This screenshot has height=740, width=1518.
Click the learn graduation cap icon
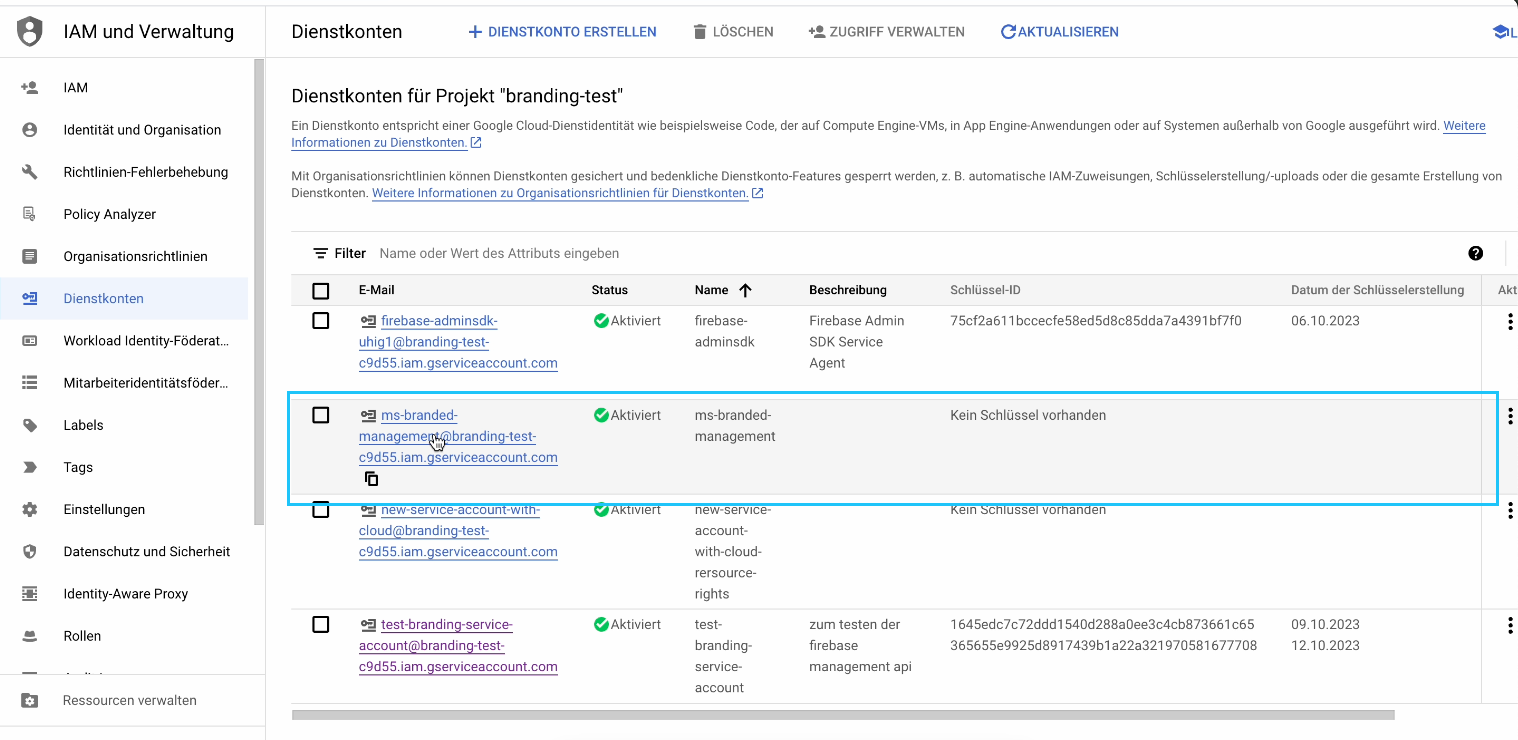(x=1500, y=32)
